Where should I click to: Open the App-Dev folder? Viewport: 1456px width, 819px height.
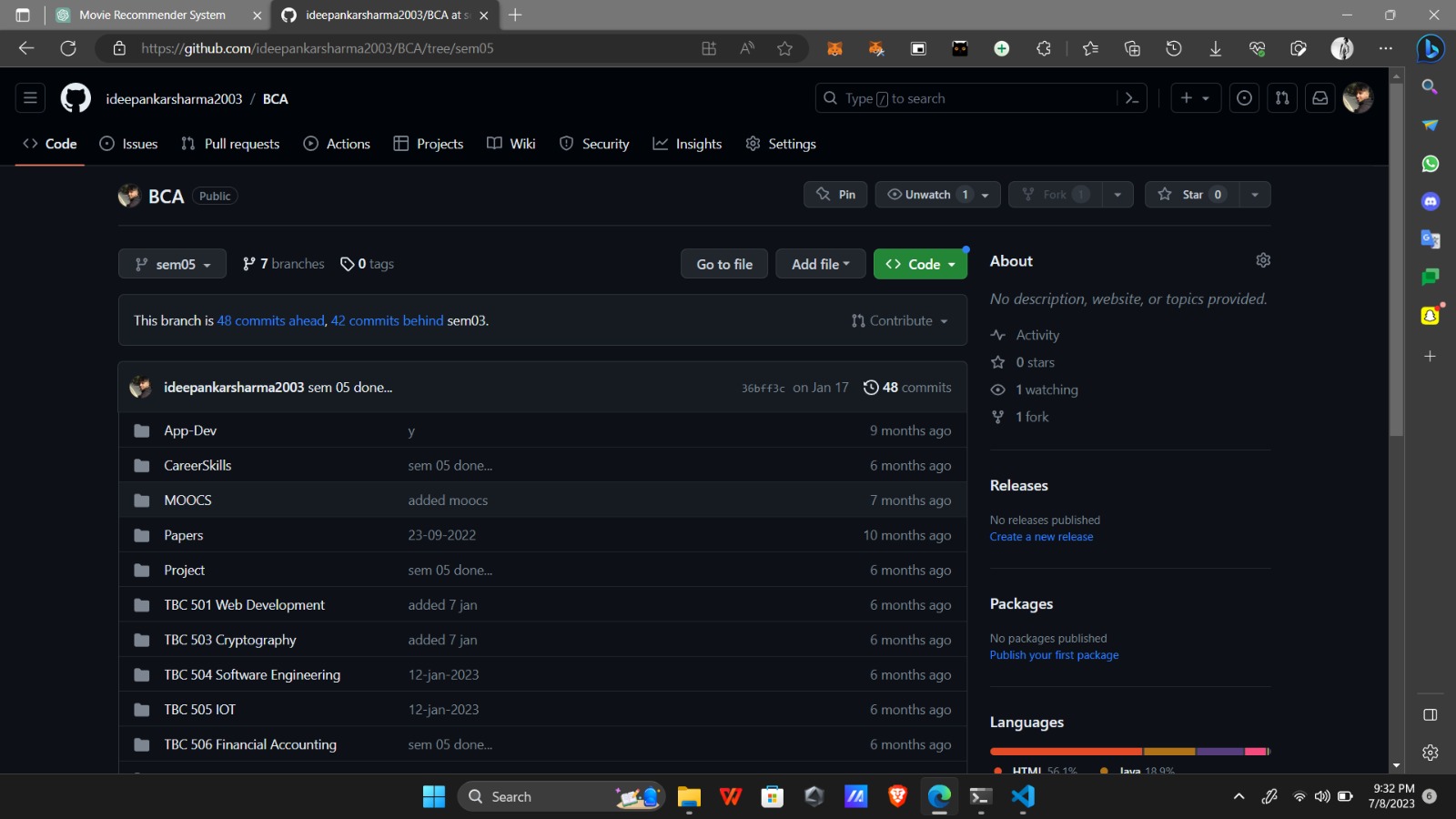pyautogui.click(x=190, y=430)
